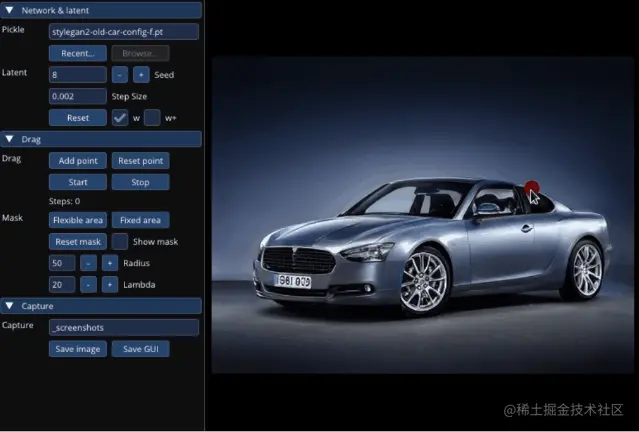Click Add point button

[78, 161]
